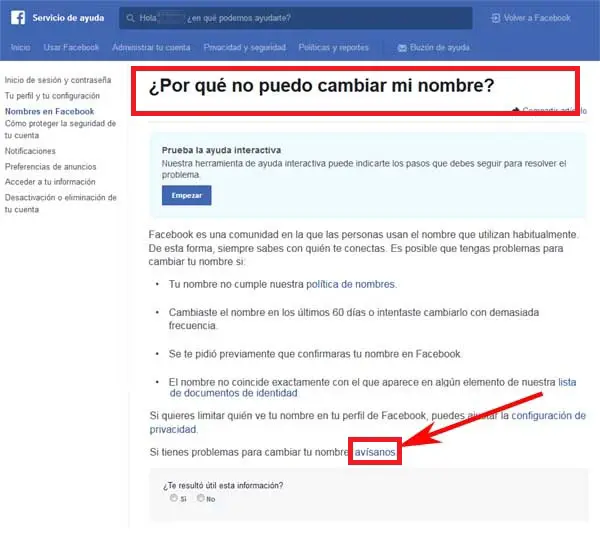Select Inicio de sesión y contraseña sidebar link

pyautogui.click(x=58, y=80)
